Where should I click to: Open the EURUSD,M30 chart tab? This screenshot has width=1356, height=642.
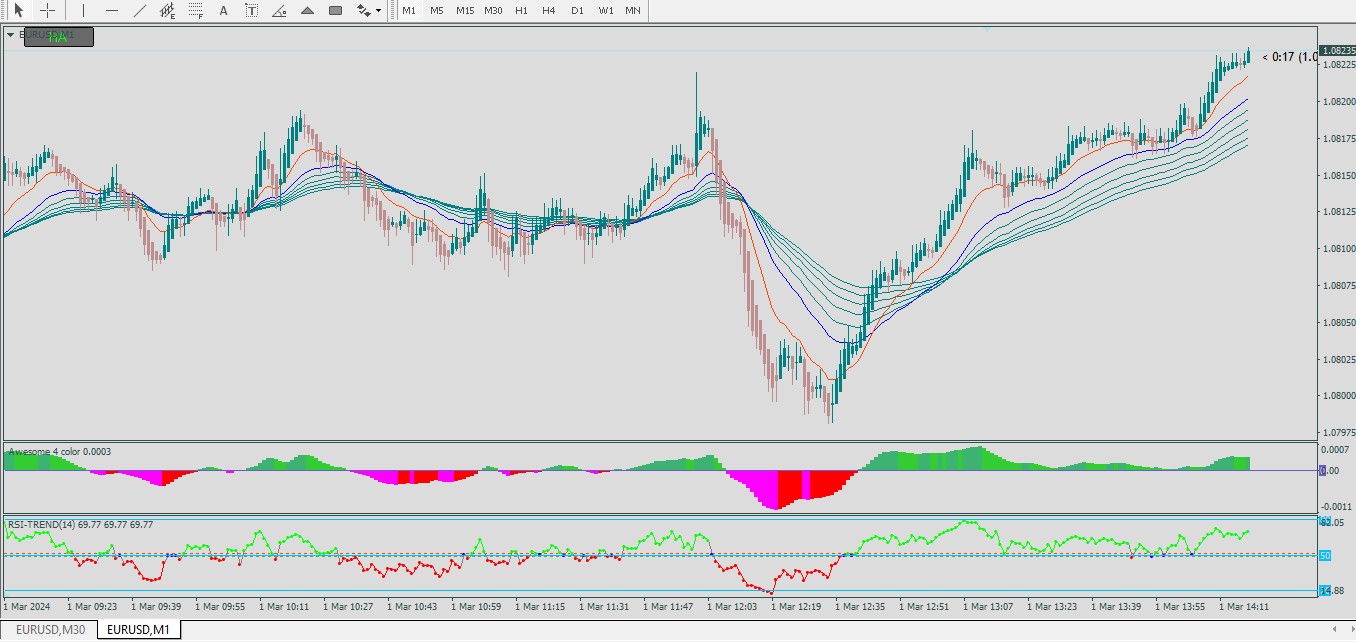[50, 629]
